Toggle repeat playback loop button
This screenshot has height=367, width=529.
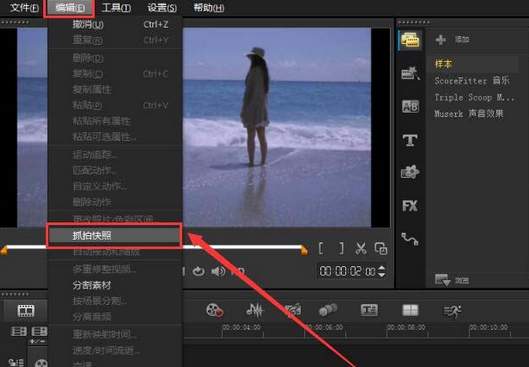(x=198, y=271)
